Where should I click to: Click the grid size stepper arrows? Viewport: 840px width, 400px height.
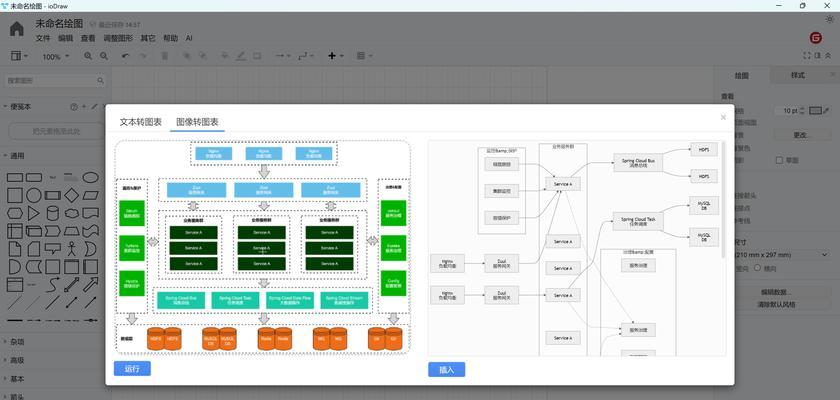pos(803,110)
